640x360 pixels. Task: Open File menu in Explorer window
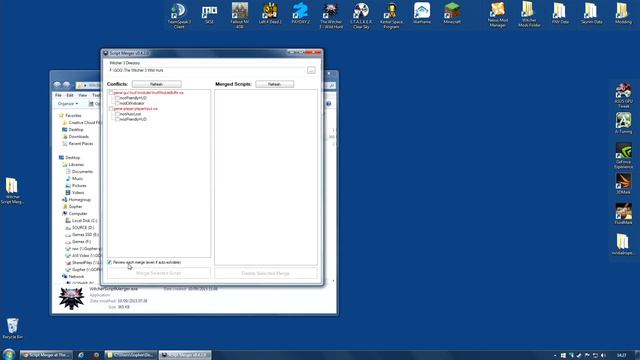point(58,95)
